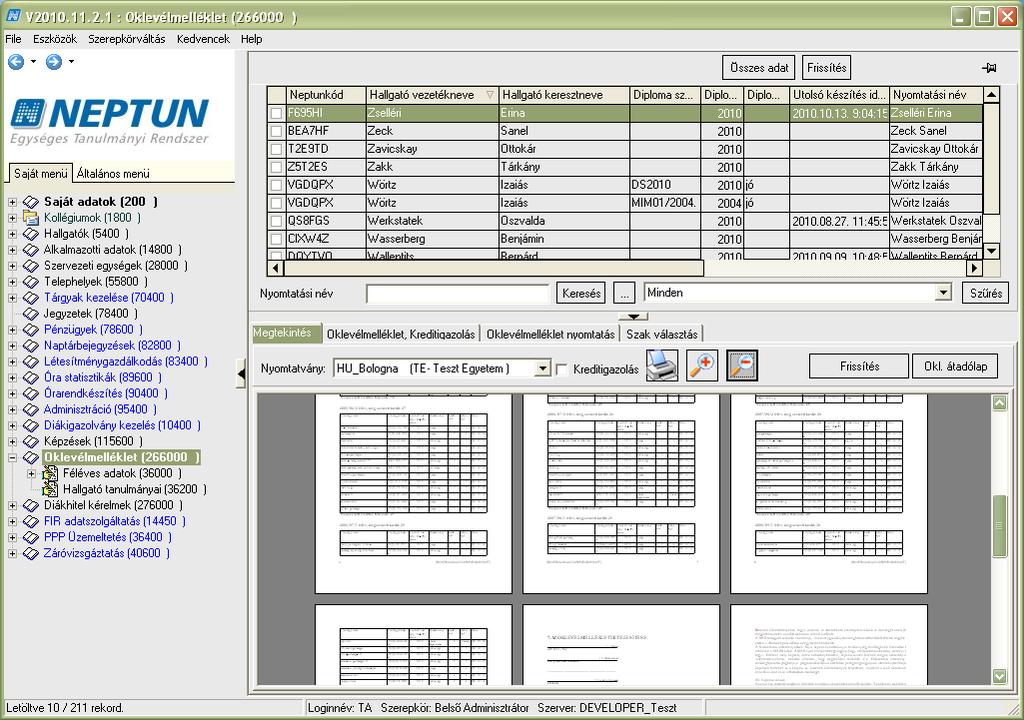This screenshot has width=1024, height=720.
Task: Click the back navigation arrow icon
Action: click(x=16, y=61)
